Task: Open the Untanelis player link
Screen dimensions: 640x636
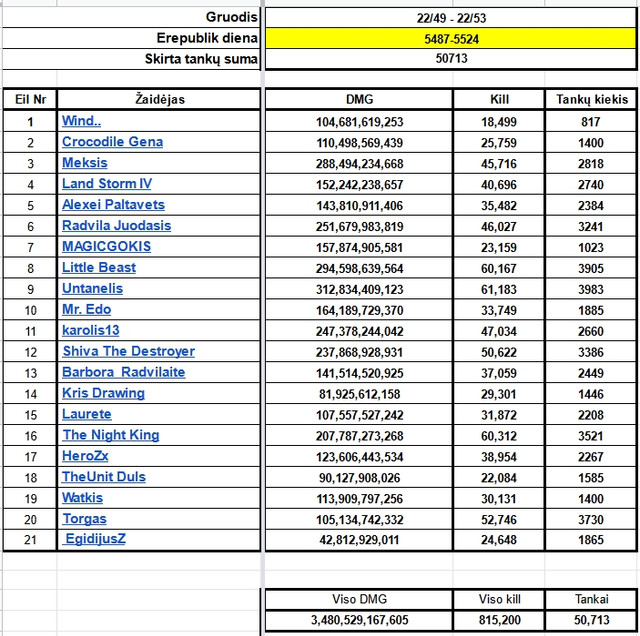Action: (x=92, y=288)
